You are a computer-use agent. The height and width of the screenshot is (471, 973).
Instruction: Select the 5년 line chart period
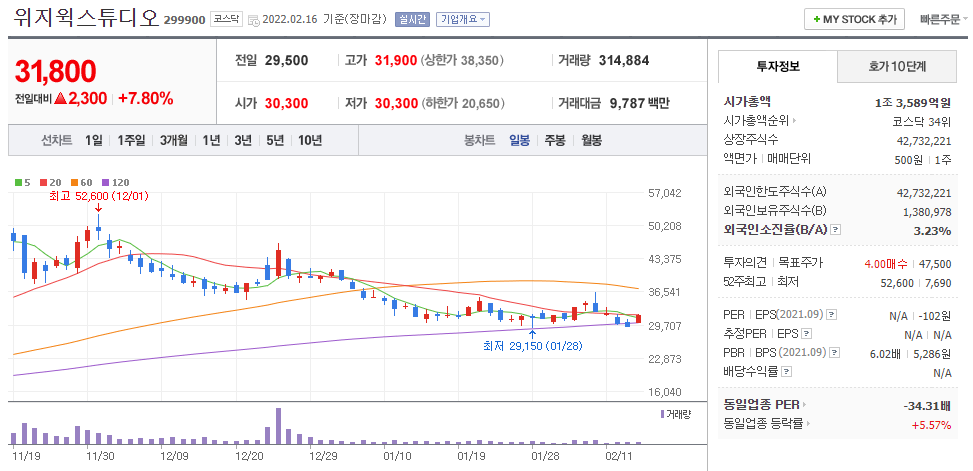tap(275, 140)
